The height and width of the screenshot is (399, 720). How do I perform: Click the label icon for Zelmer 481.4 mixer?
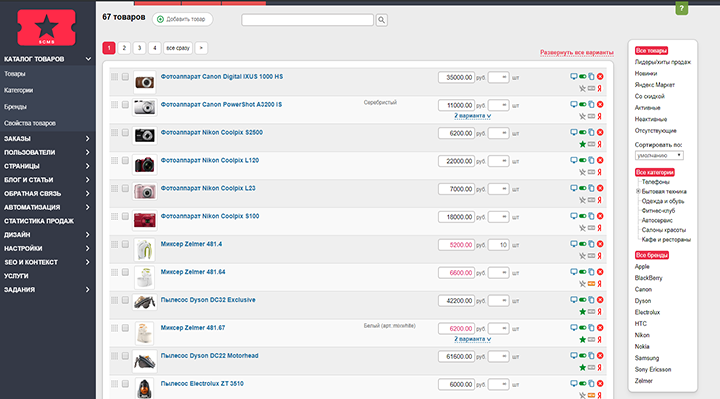pos(591,256)
